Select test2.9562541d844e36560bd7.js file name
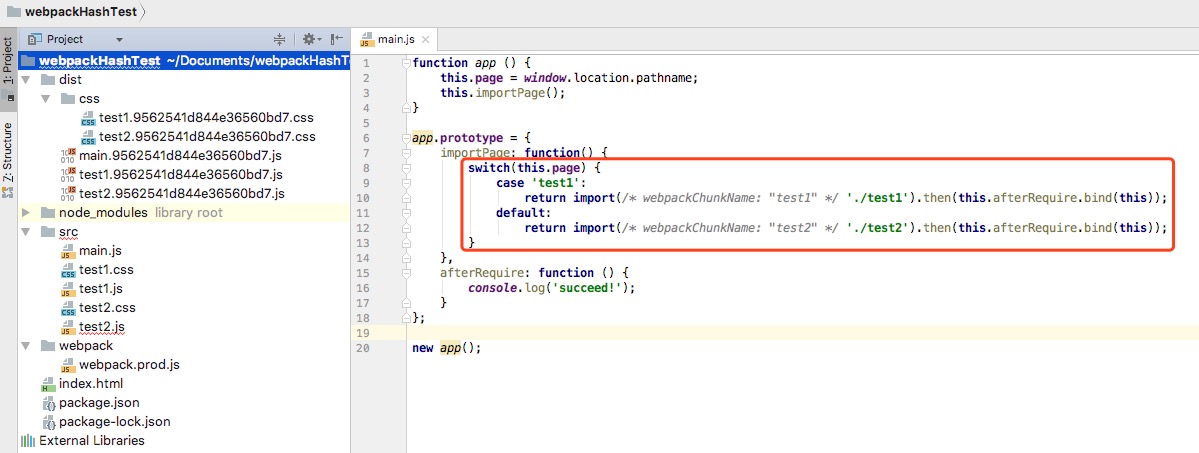 coord(182,194)
